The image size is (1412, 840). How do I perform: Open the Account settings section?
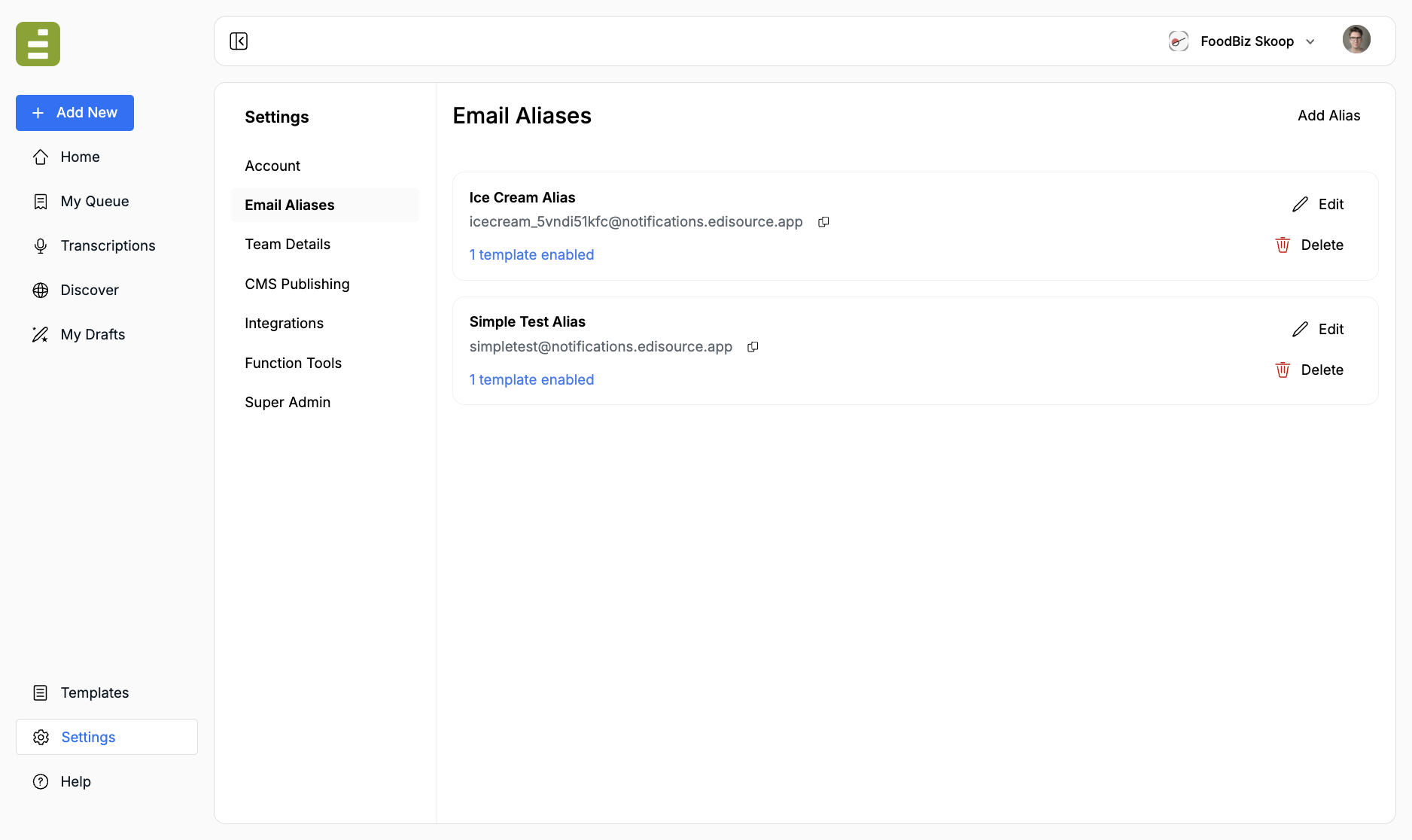(x=272, y=166)
